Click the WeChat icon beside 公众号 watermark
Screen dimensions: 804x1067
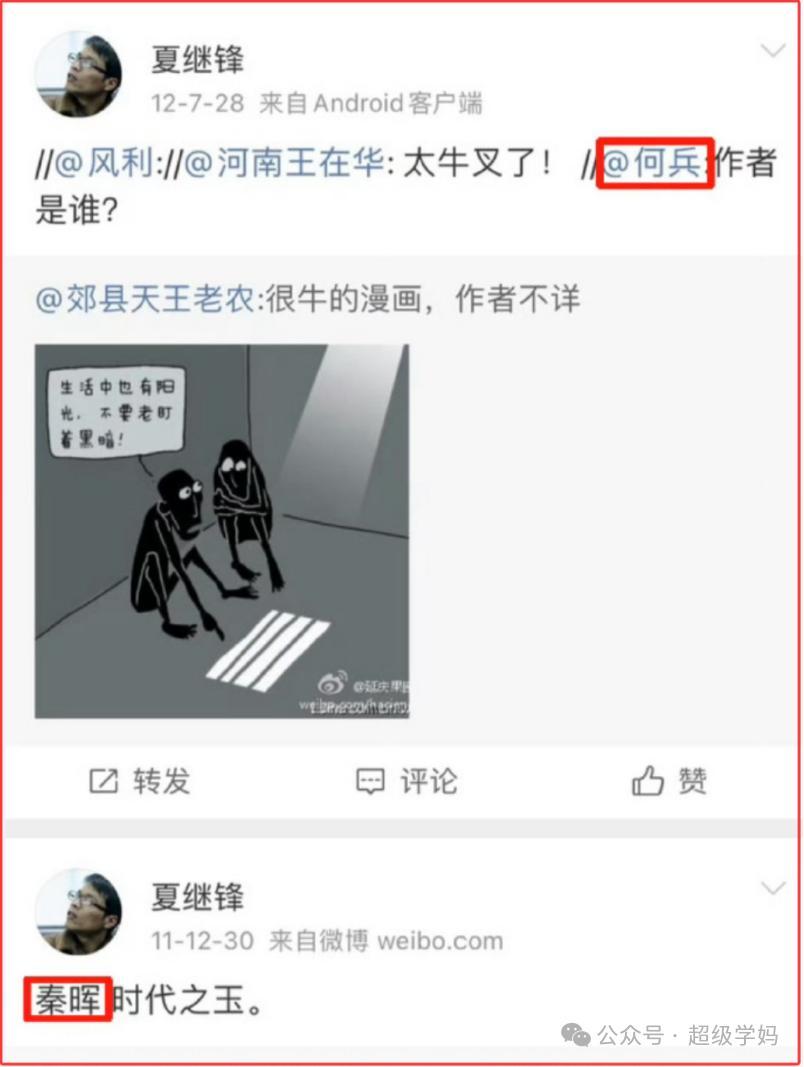[x=575, y=1036]
